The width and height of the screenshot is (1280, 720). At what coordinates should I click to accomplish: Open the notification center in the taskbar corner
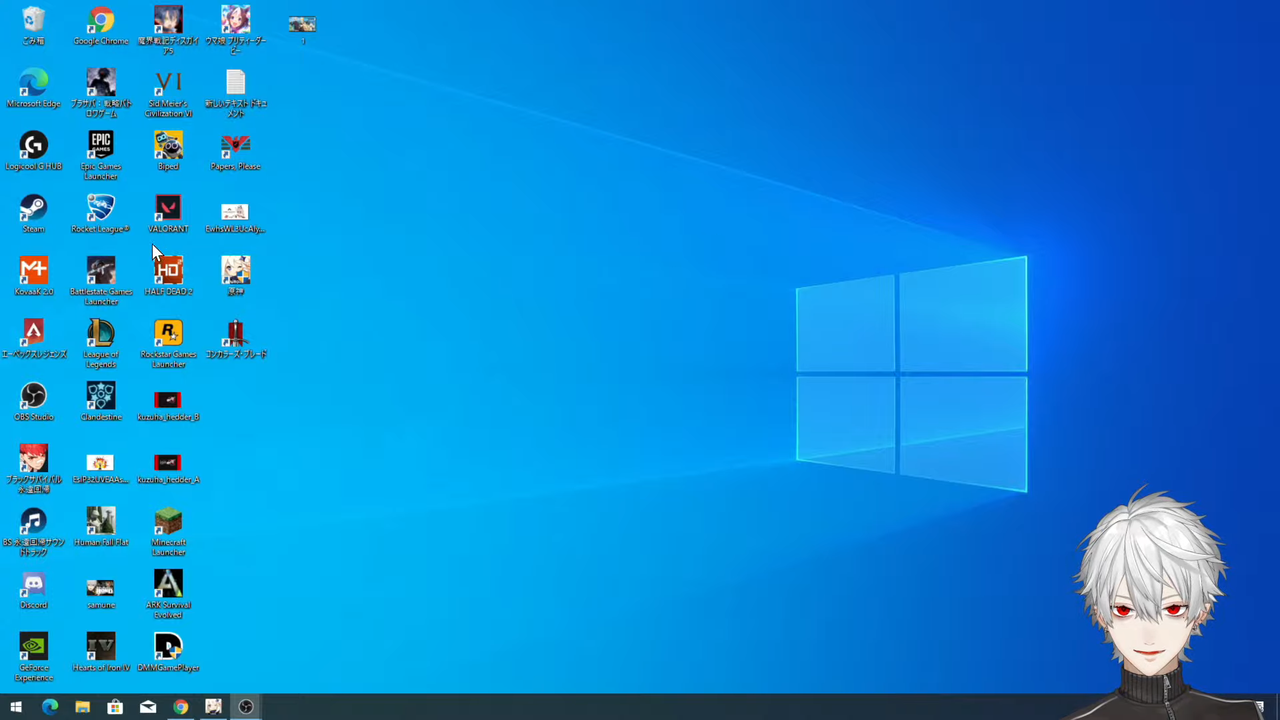(x=1260, y=707)
